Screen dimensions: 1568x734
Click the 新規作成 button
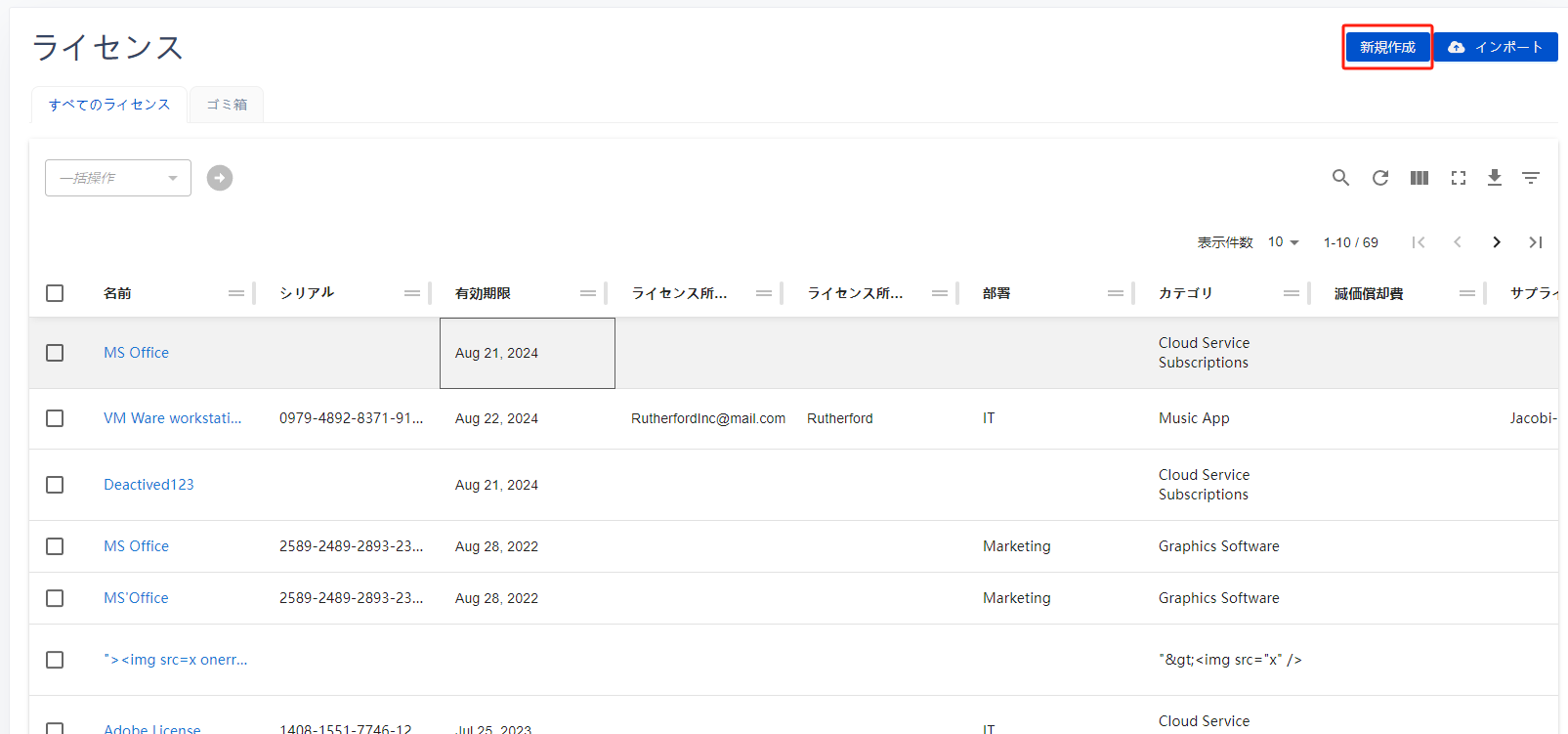[1387, 47]
